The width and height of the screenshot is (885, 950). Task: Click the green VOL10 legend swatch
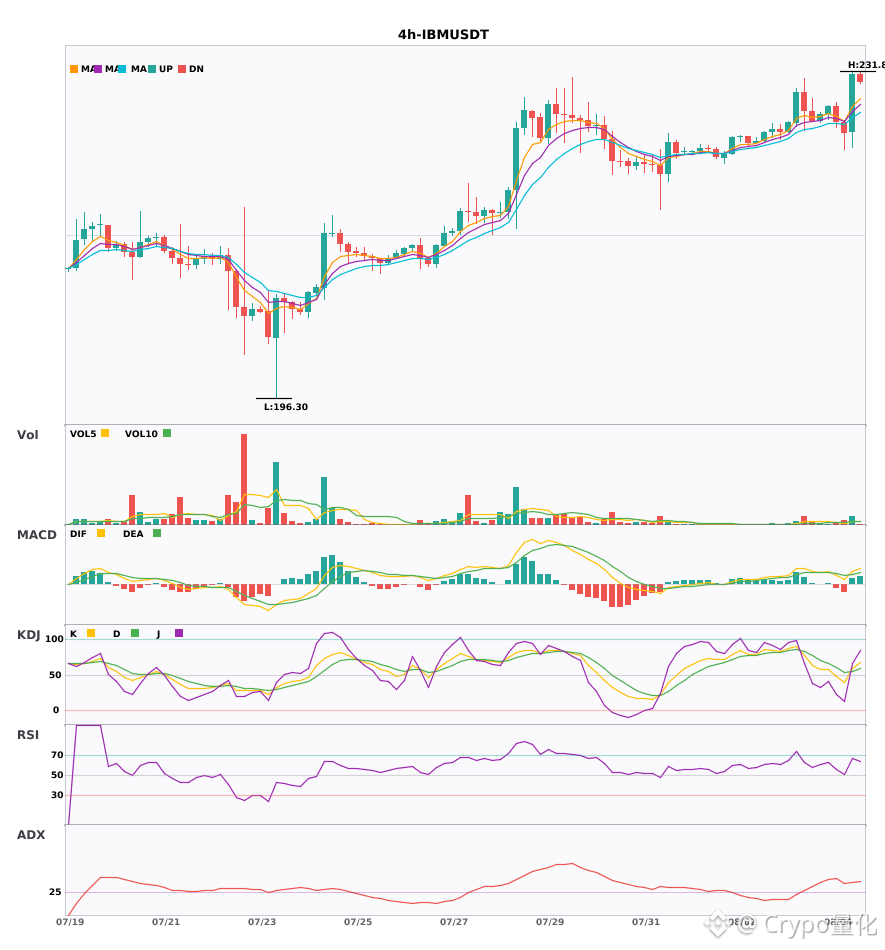click(167, 433)
